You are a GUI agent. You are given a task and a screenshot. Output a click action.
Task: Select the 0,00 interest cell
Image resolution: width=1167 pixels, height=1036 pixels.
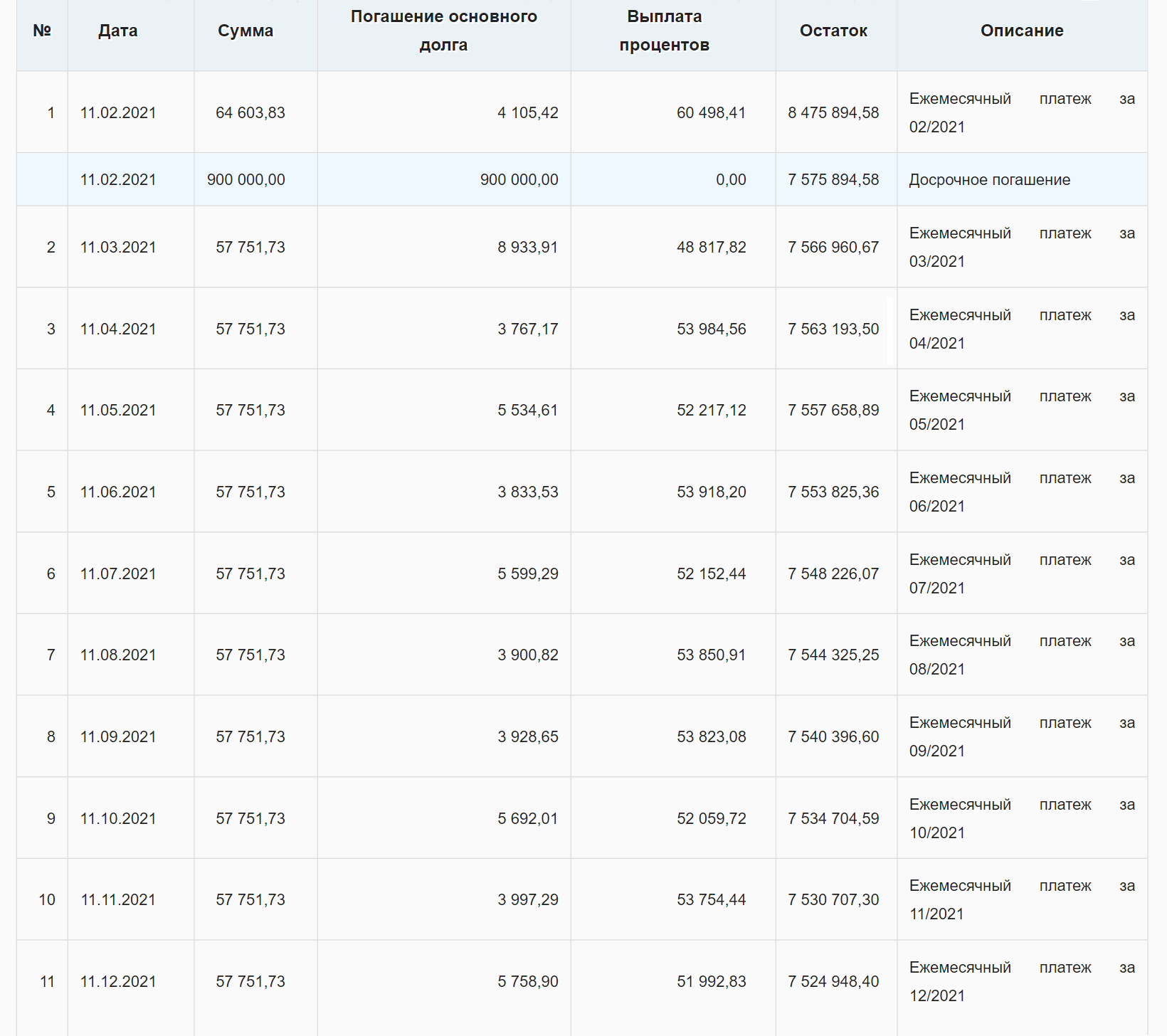[732, 179]
